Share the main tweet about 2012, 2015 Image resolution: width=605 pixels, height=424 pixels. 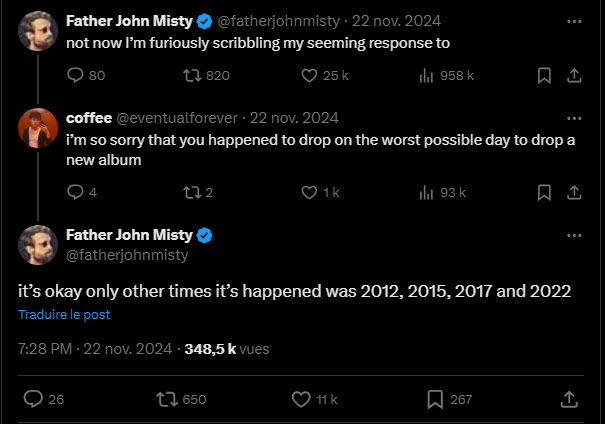click(569, 399)
